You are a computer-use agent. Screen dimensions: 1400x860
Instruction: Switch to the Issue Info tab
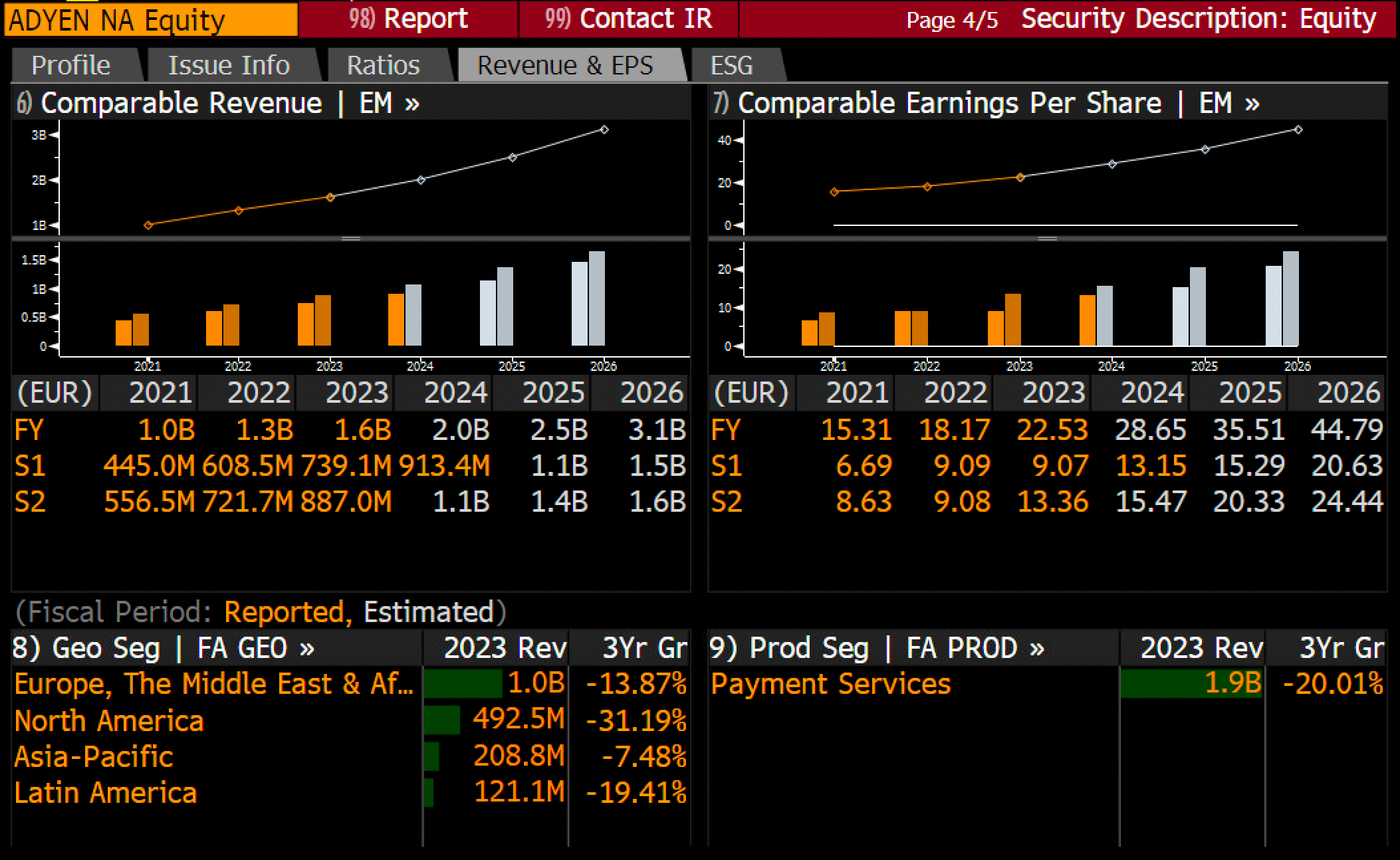(x=230, y=65)
